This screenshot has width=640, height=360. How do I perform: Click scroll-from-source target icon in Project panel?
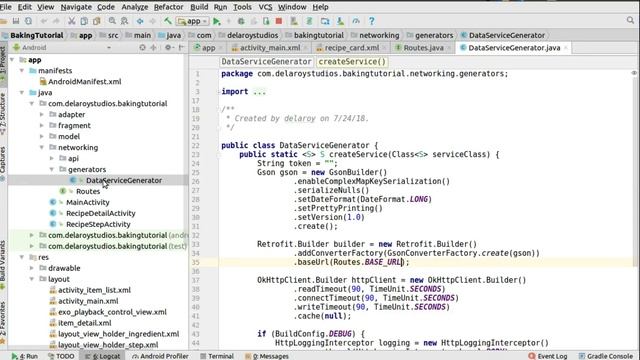(142, 47)
